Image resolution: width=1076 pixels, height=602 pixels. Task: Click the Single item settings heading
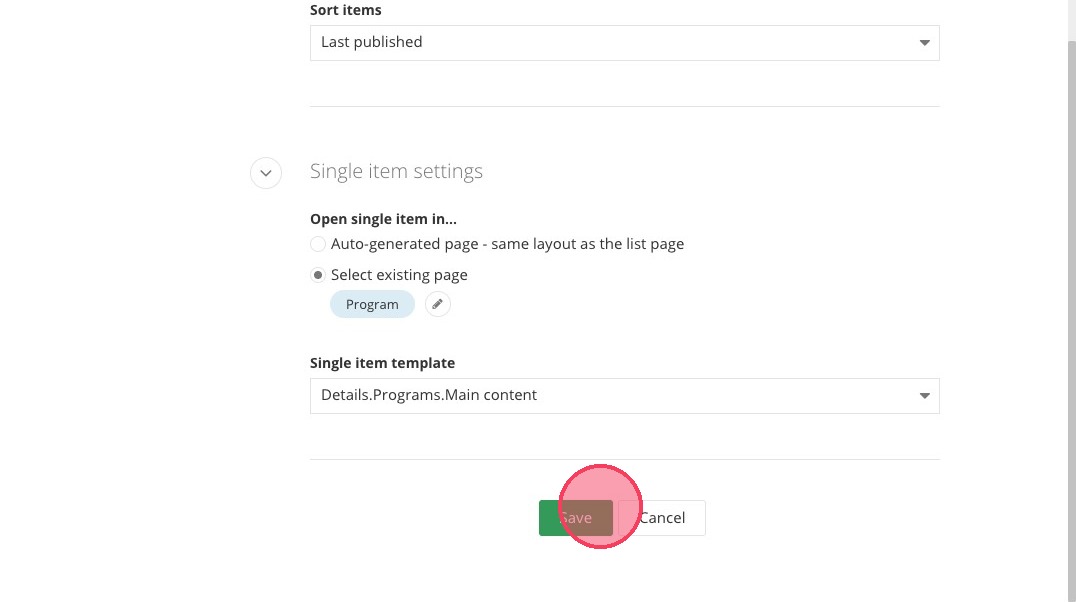click(396, 171)
